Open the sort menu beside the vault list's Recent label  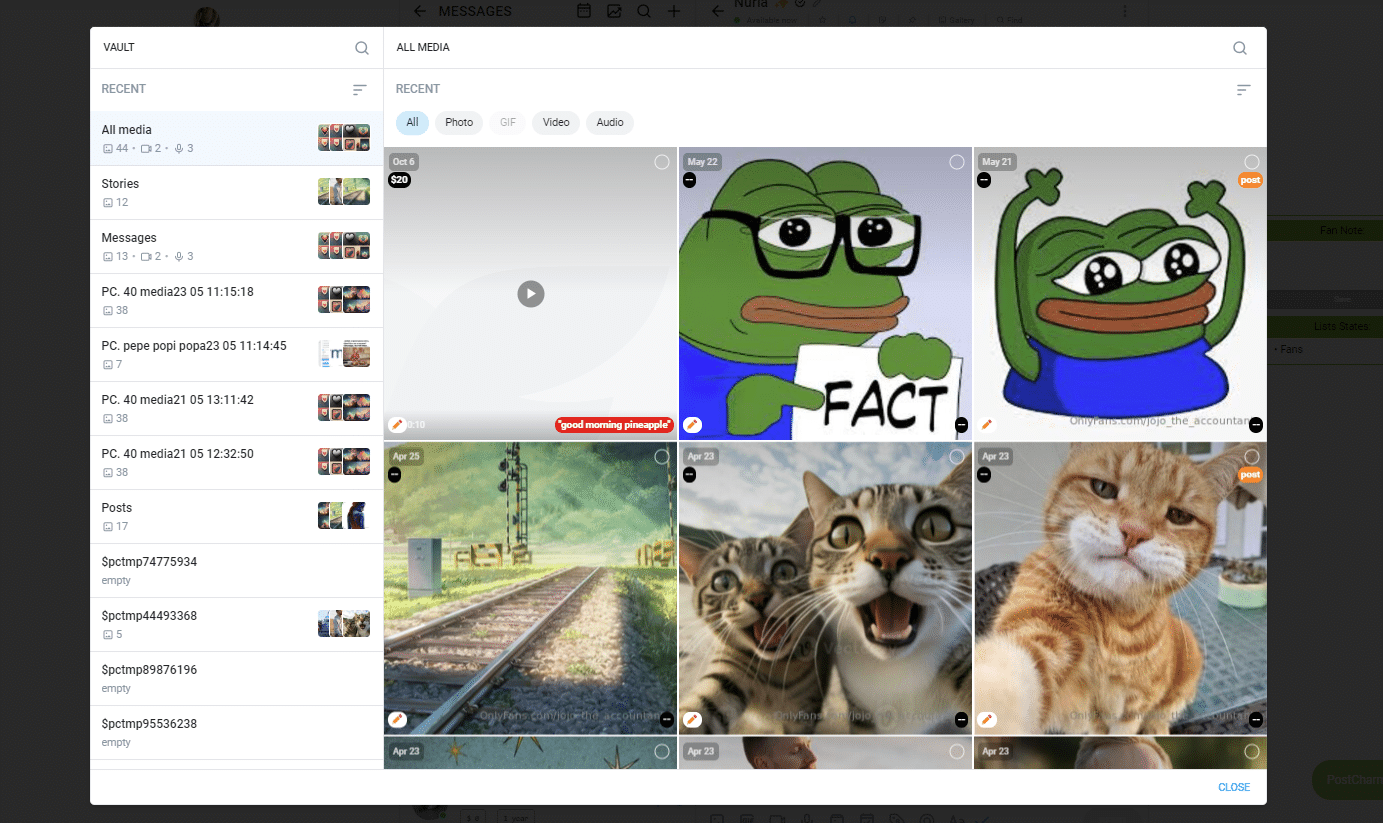pyautogui.click(x=360, y=89)
